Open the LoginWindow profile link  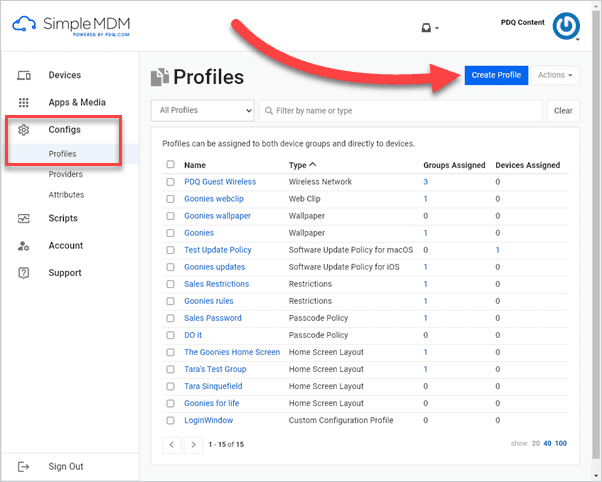tap(208, 421)
